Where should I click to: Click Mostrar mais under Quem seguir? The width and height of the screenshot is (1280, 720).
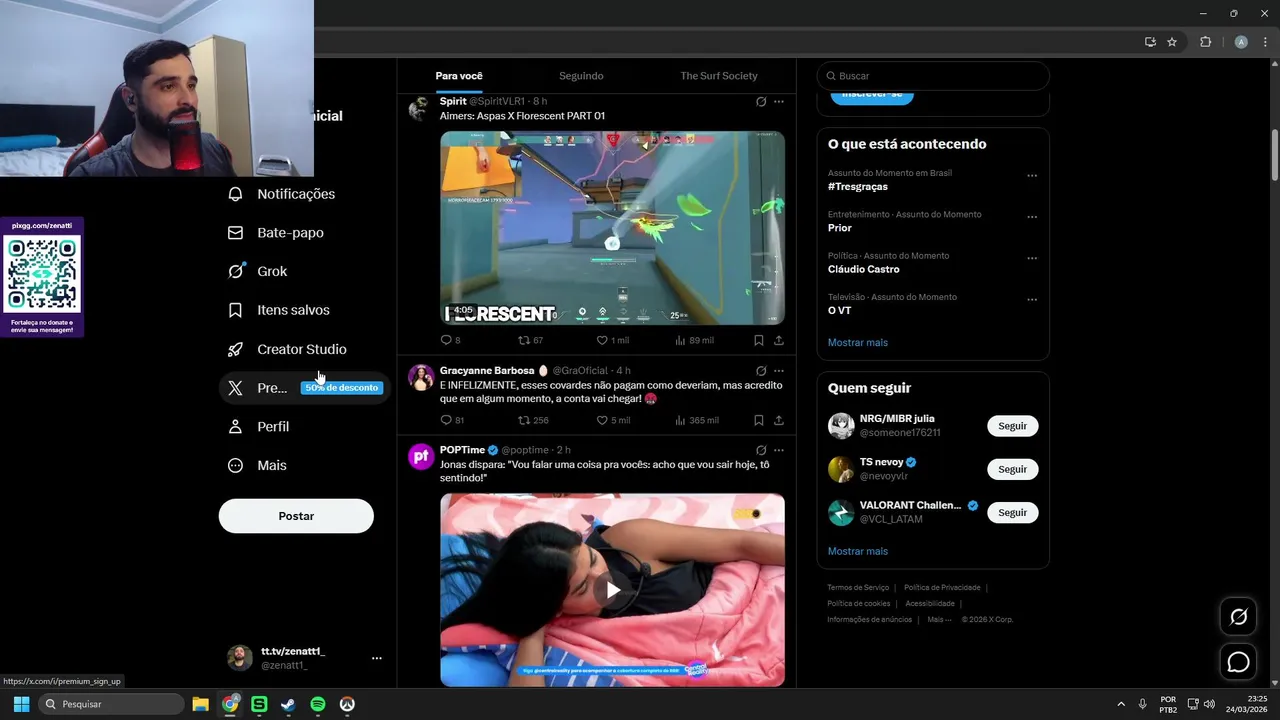pos(858,552)
